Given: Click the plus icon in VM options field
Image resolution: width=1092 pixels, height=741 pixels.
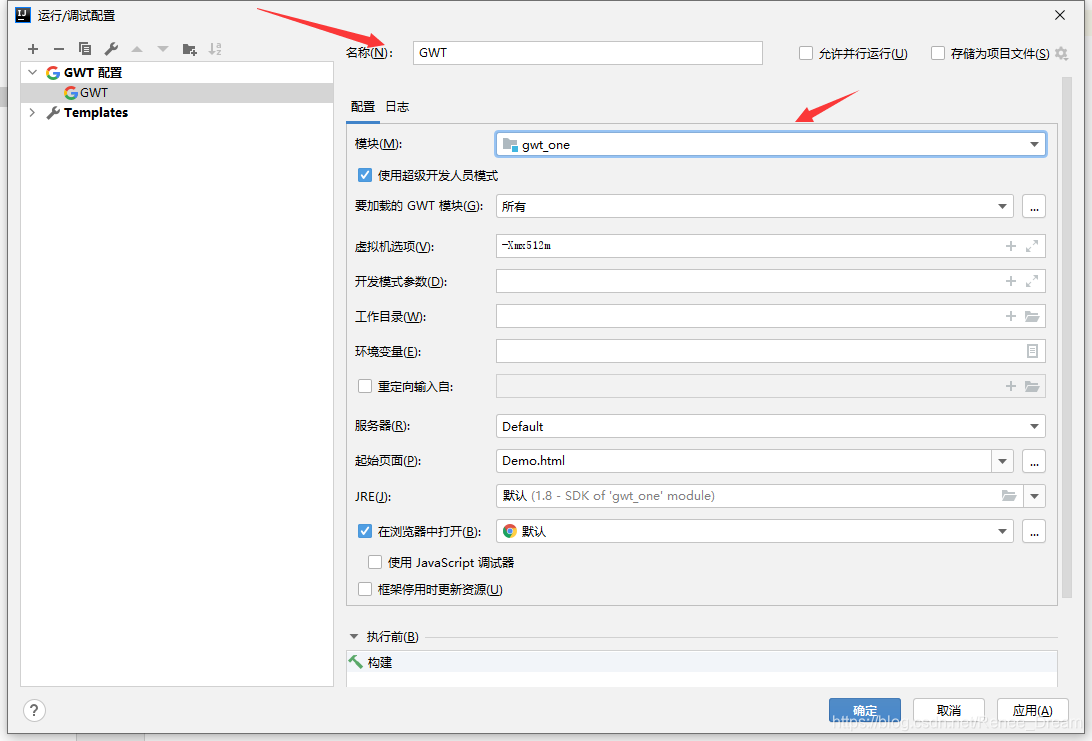Looking at the screenshot, I should tap(1011, 246).
